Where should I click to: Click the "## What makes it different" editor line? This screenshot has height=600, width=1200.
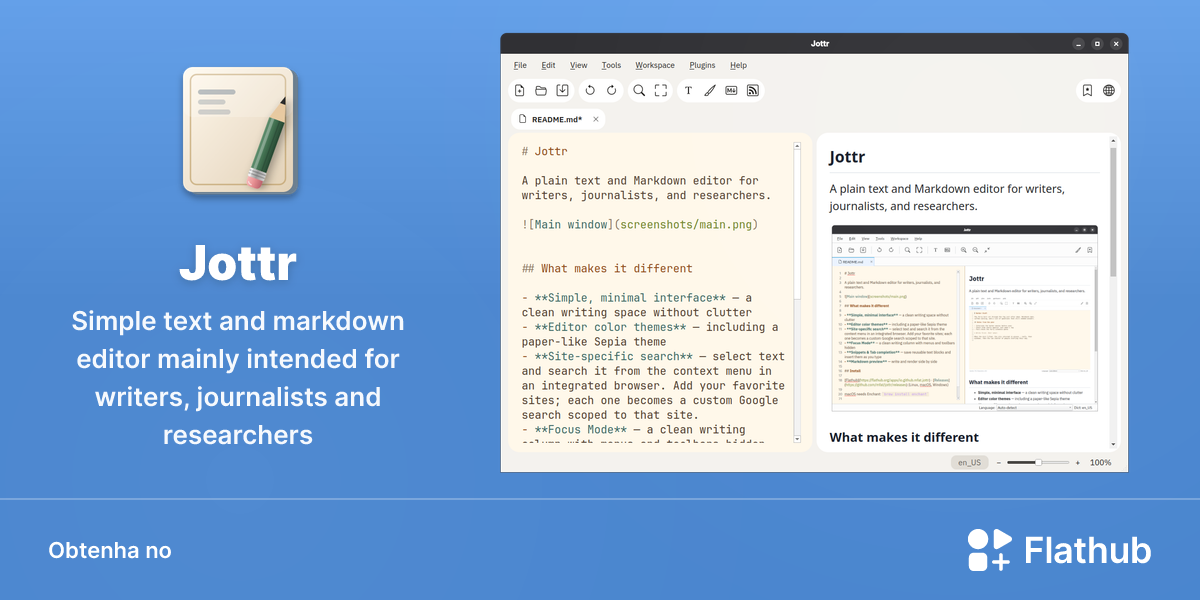tap(607, 268)
